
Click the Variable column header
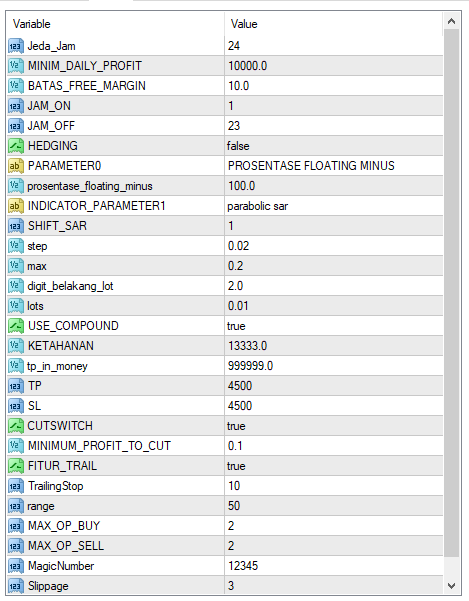point(115,24)
